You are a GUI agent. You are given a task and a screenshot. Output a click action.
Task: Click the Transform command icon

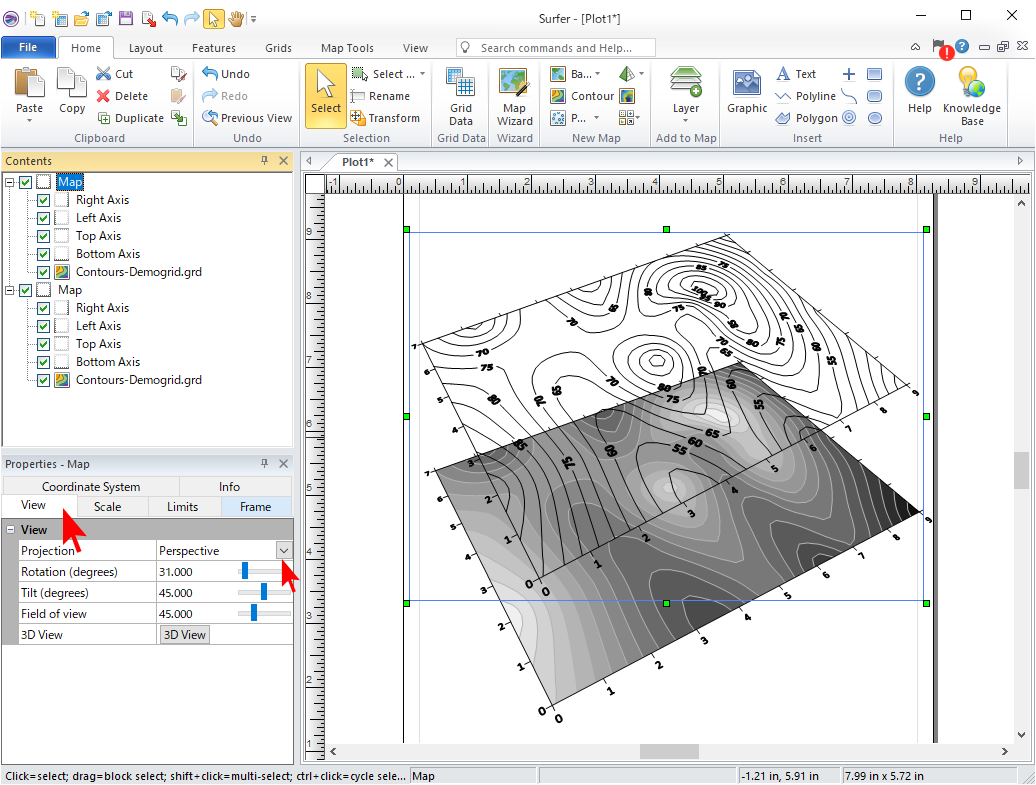[x=358, y=118]
